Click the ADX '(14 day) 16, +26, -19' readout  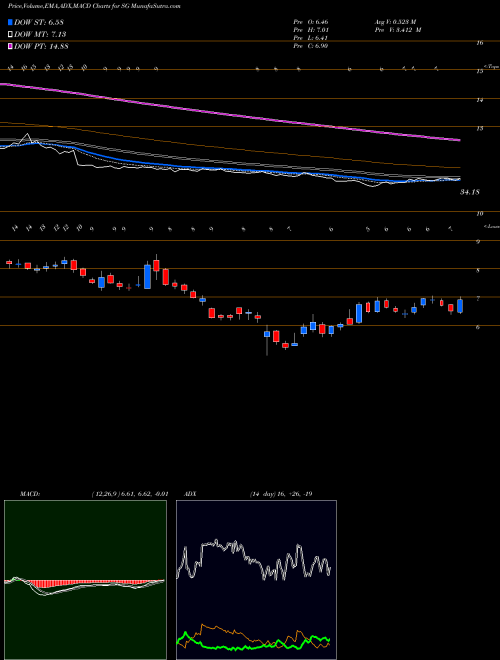tap(281, 494)
